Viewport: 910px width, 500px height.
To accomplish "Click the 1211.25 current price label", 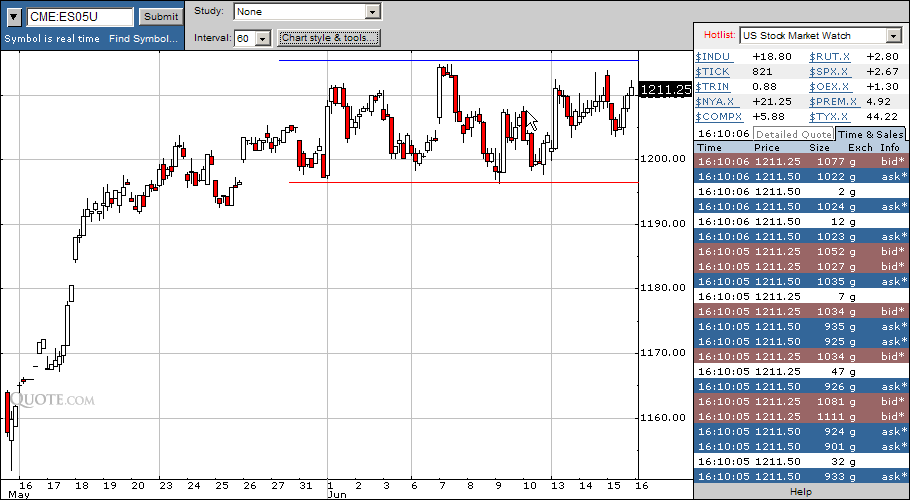I will coord(666,90).
